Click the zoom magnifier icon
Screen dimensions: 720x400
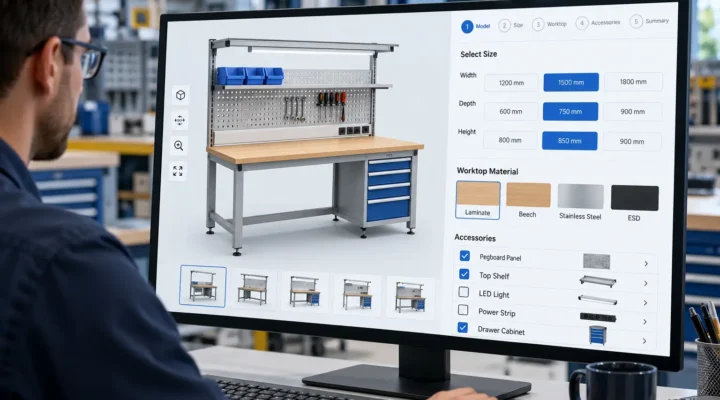(179, 146)
